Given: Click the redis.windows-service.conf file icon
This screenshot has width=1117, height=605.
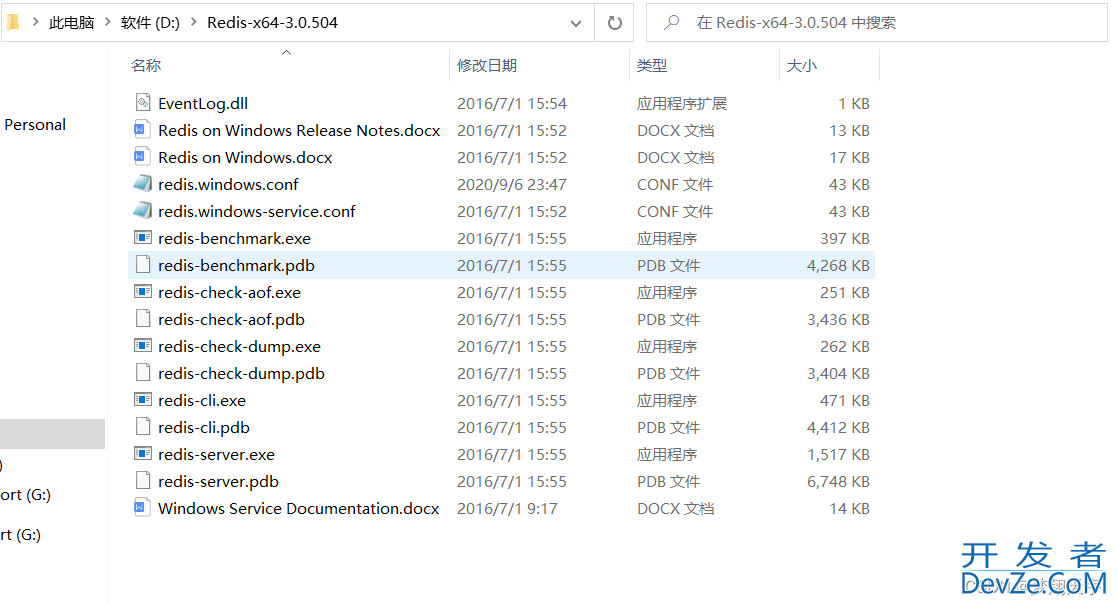Looking at the screenshot, I should pos(142,211).
